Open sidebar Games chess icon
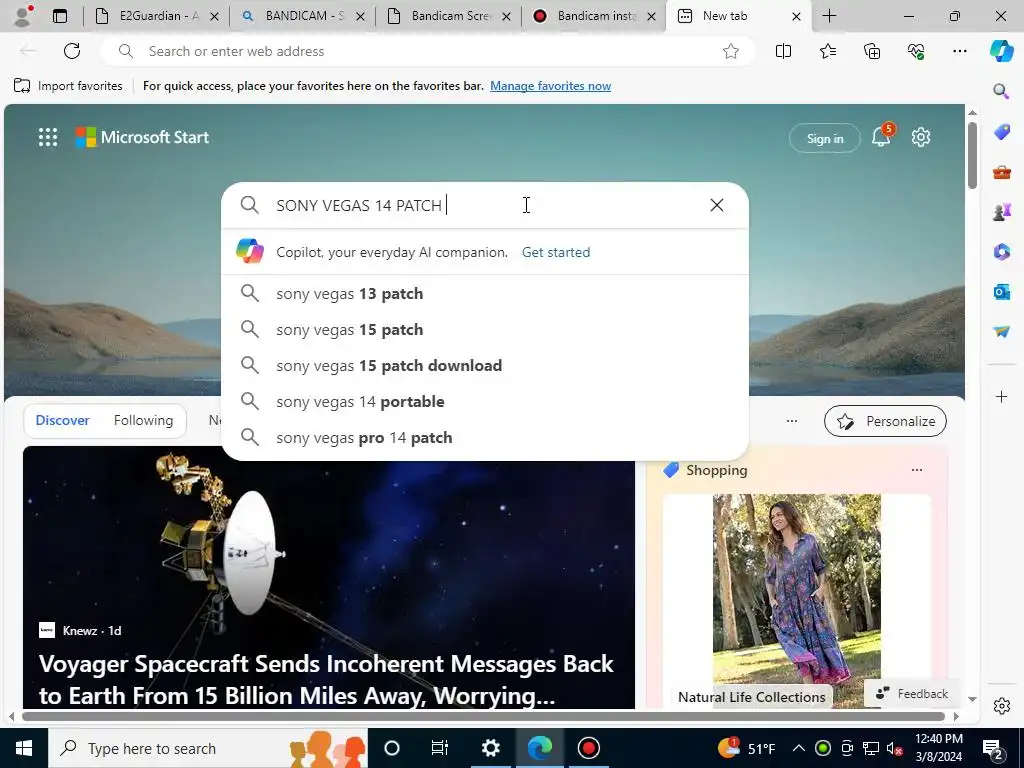1024x768 pixels. pos(1001,212)
